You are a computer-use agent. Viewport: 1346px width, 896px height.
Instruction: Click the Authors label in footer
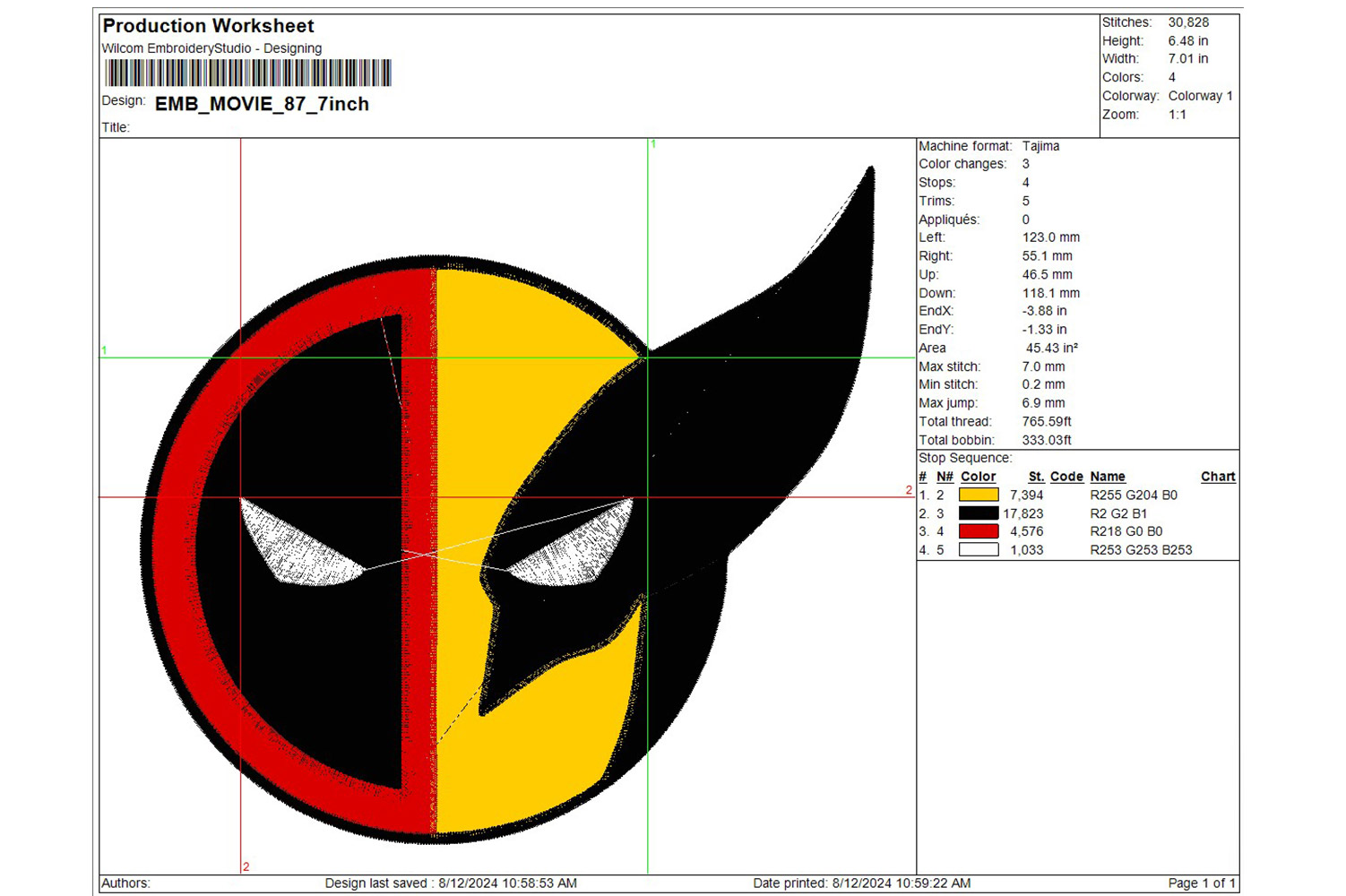click(x=126, y=883)
